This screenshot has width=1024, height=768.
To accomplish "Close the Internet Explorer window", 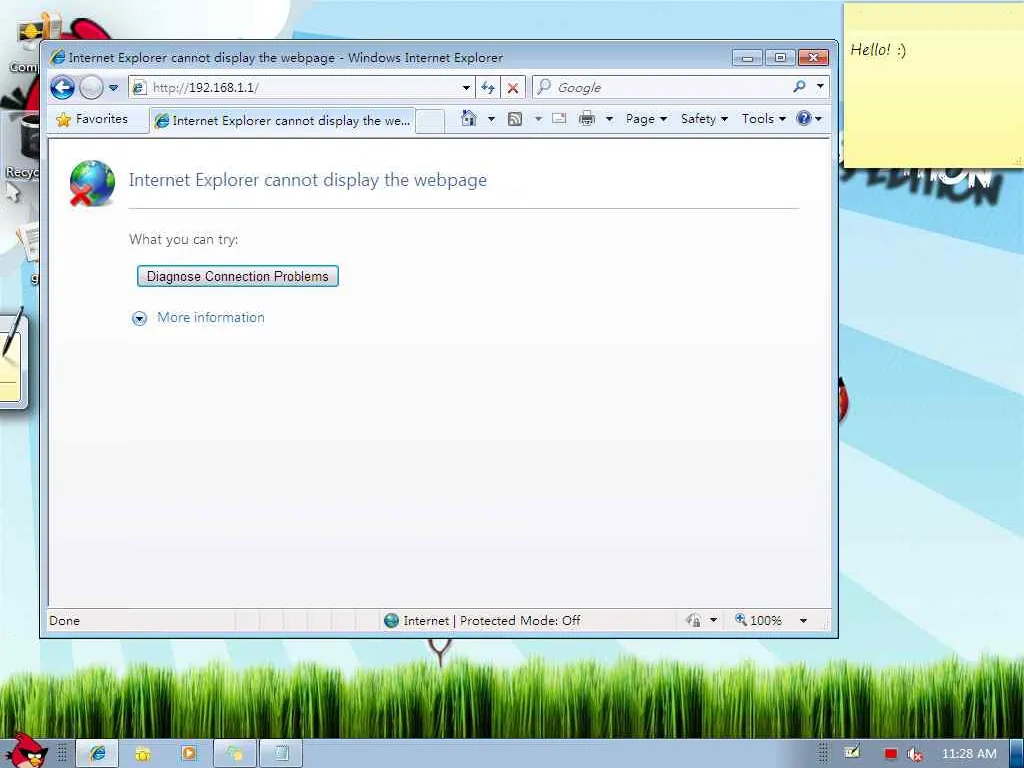I will 814,58.
